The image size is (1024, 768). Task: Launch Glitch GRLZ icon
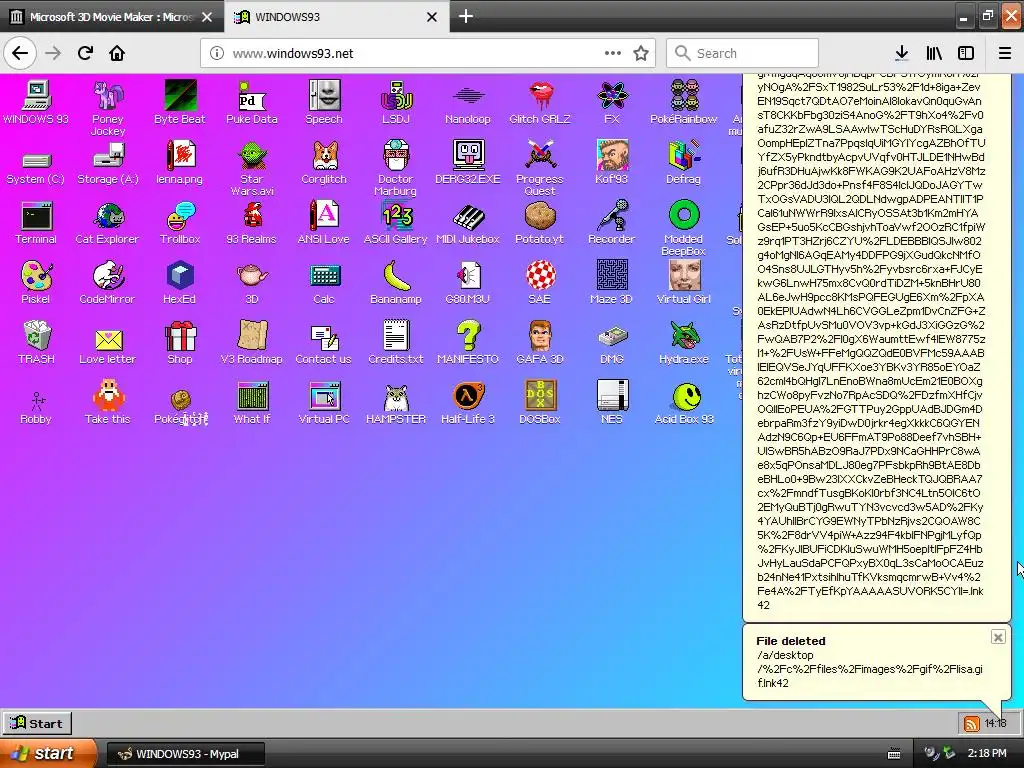540,96
